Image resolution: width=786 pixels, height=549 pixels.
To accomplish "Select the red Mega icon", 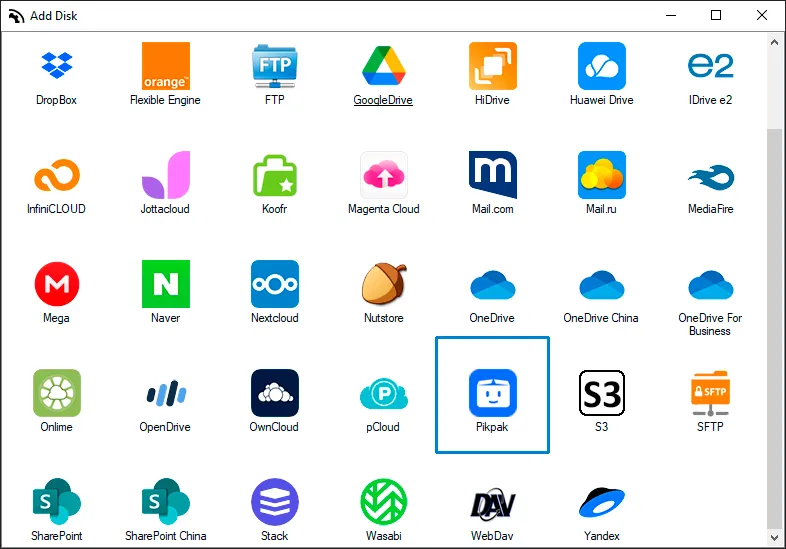I will tap(57, 284).
